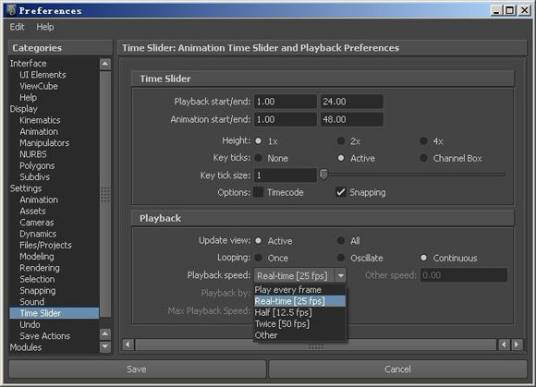Click the Maya icon in the title bar
This screenshot has width=536, height=387.
tap(12, 10)
